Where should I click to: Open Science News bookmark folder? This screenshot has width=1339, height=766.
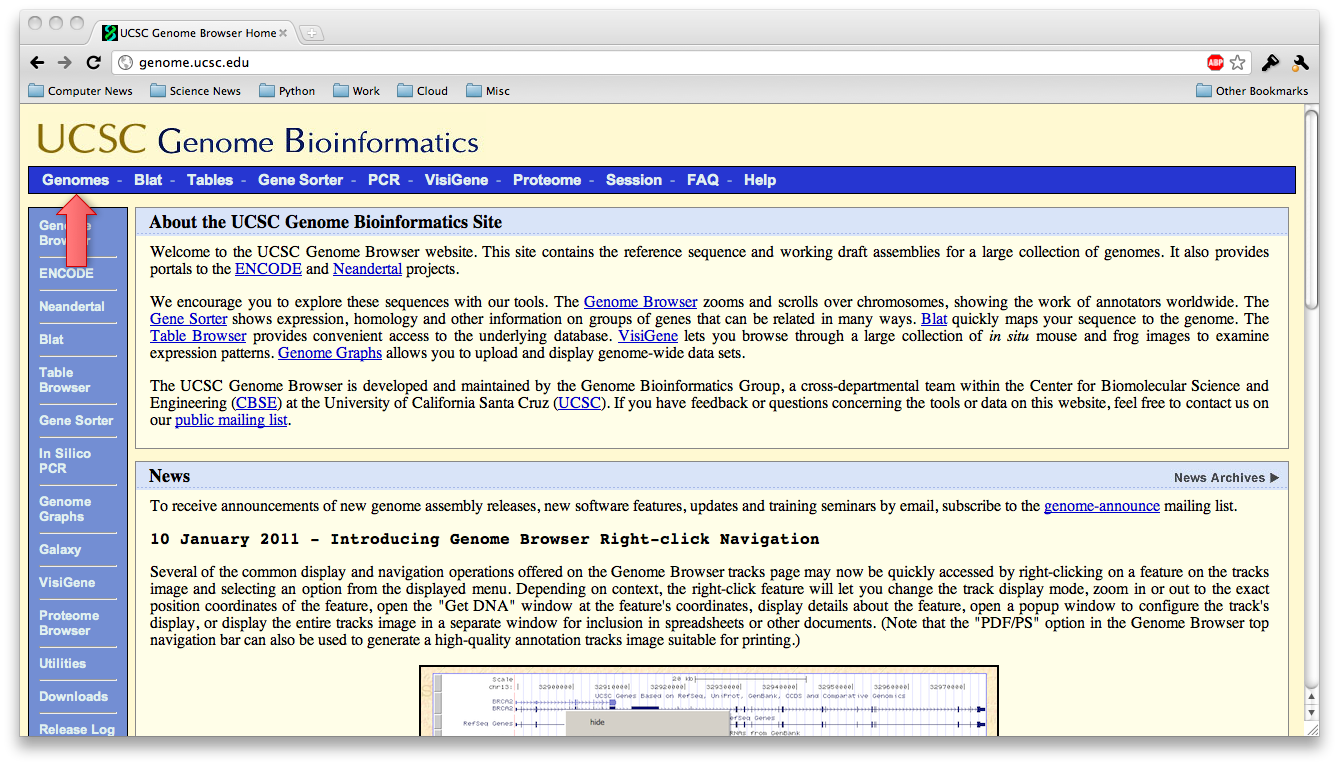pos(196,91)
